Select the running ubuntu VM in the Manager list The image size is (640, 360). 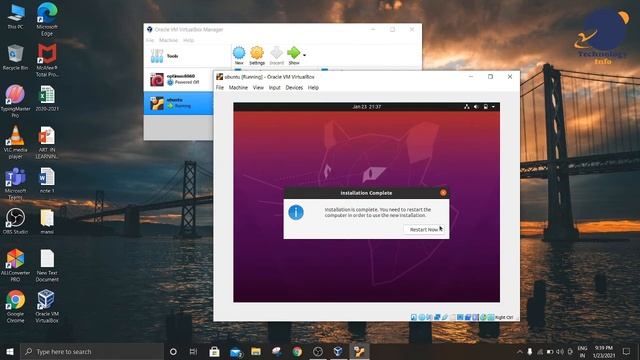tap(178, 103)
